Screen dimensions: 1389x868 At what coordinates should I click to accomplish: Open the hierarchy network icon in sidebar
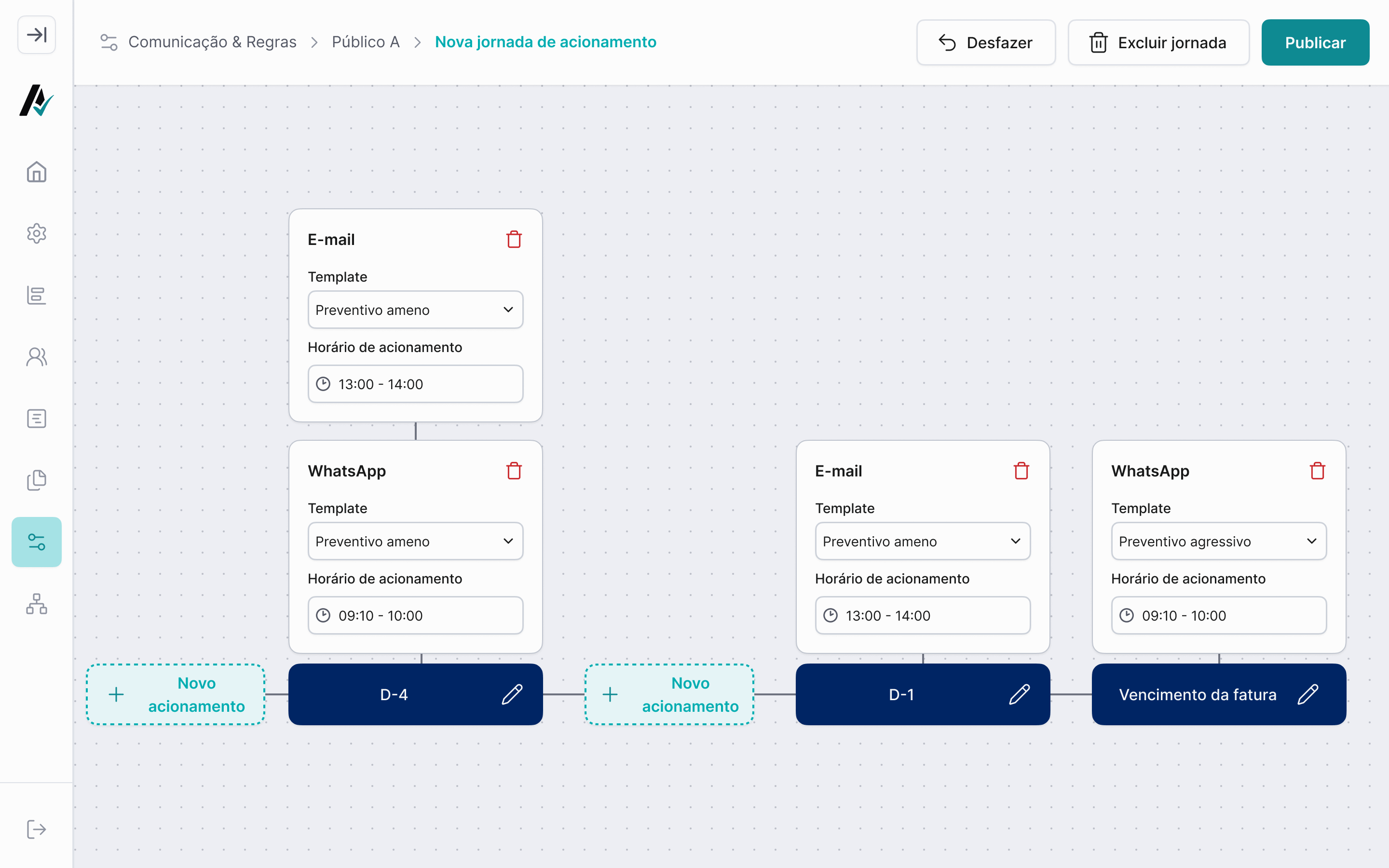click(x=37, y=604)
